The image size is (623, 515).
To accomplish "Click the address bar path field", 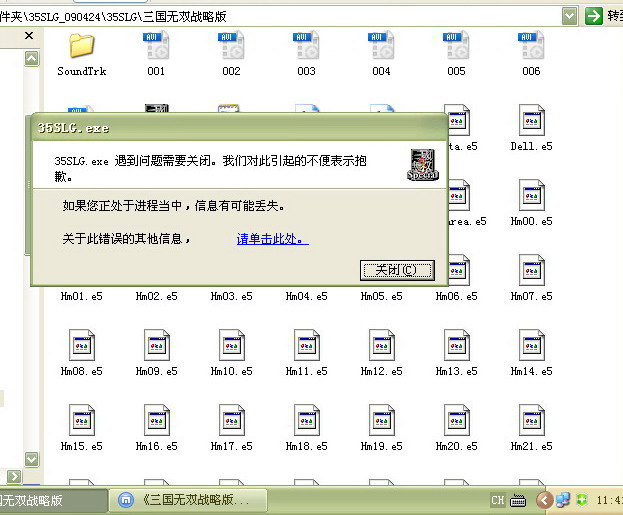I will pyautogui.click(x=280, y=16).
